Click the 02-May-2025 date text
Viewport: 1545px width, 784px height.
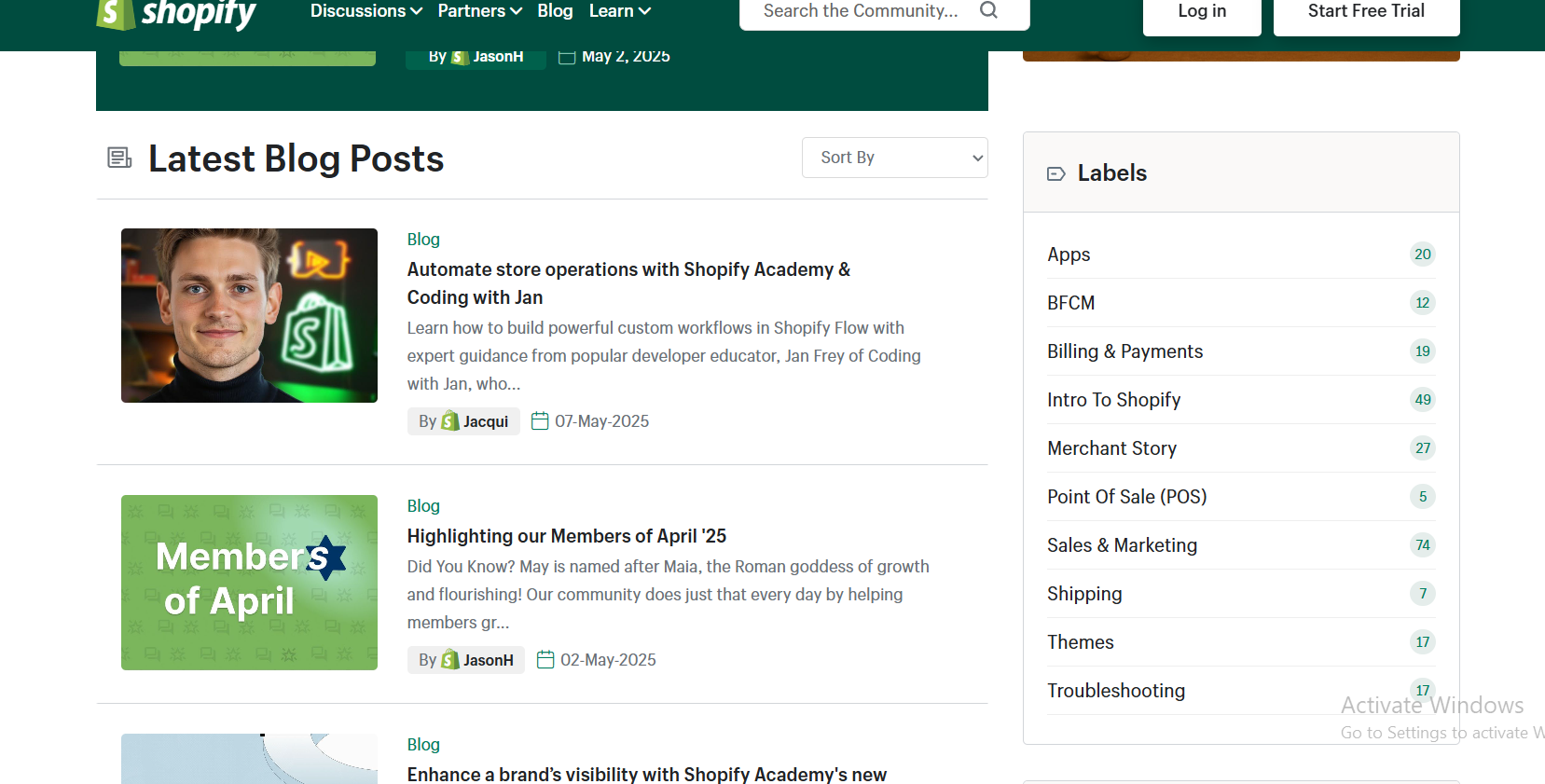pyautogui.click(x=608, y=660)
